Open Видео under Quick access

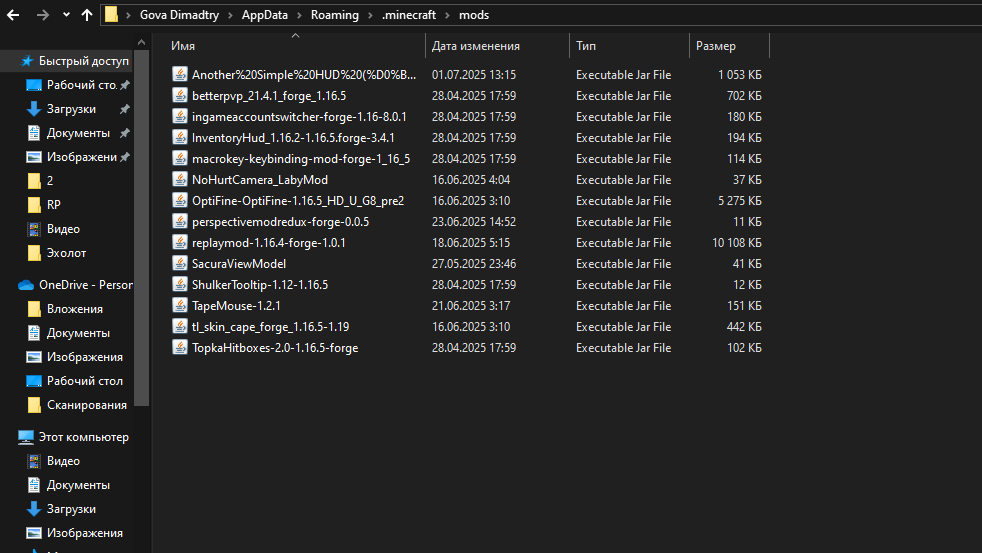(63, 229)
